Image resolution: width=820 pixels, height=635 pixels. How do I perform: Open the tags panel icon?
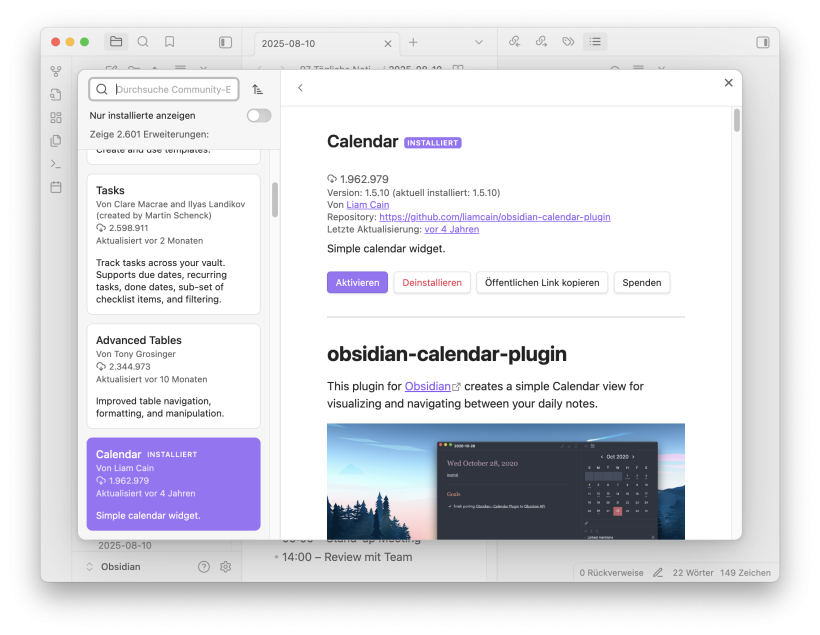568,41
